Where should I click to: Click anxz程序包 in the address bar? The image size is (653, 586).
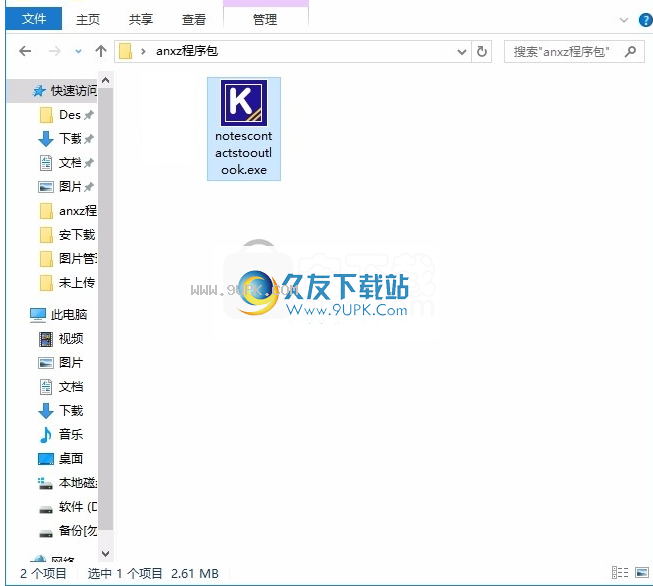[x=187, y=51]
